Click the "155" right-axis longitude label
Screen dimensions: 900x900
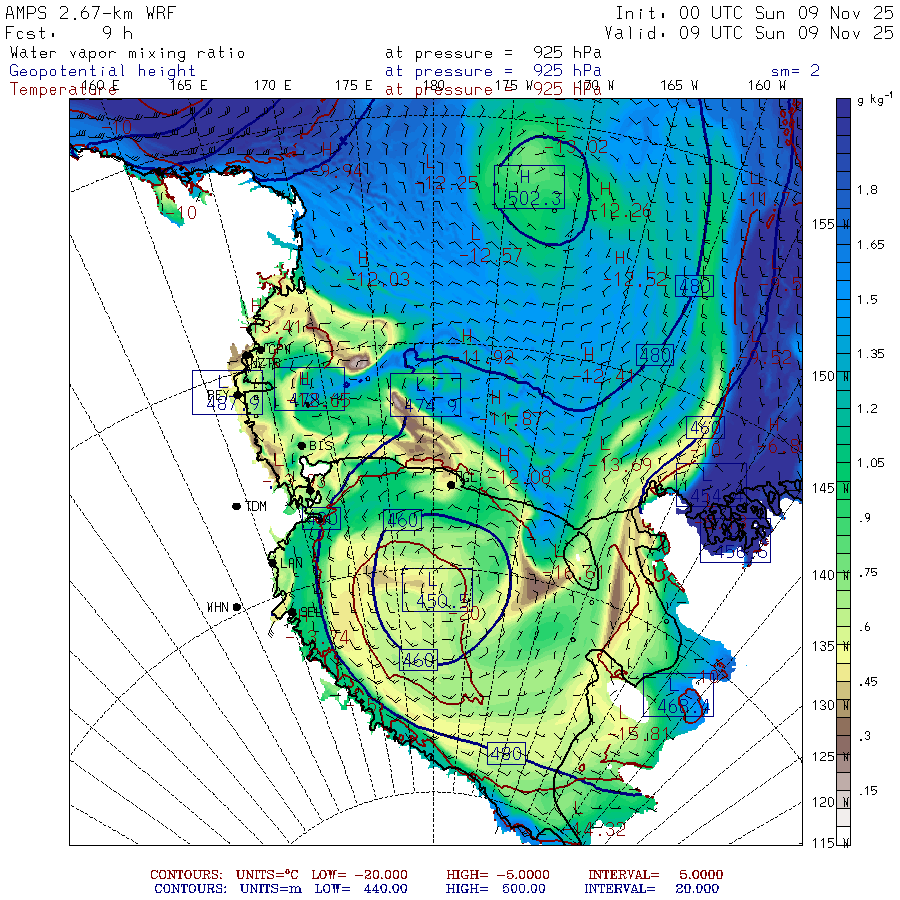[x=823, y=224]
